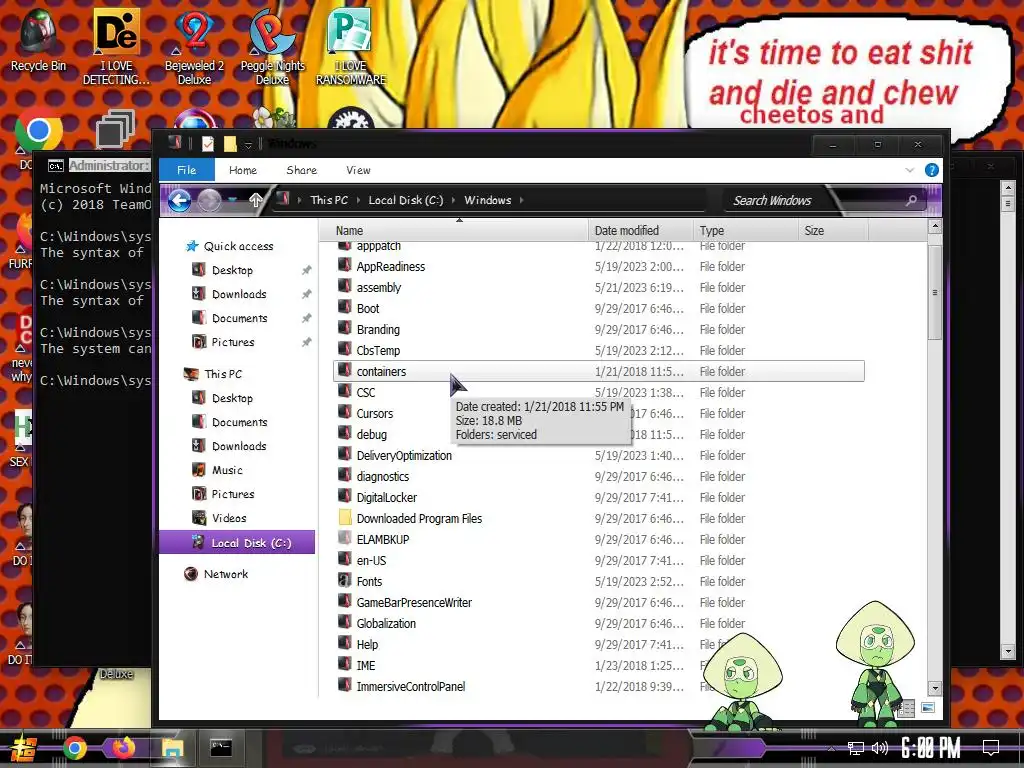Select Local Disk (C:) in navigation pane

coord(237,543)
